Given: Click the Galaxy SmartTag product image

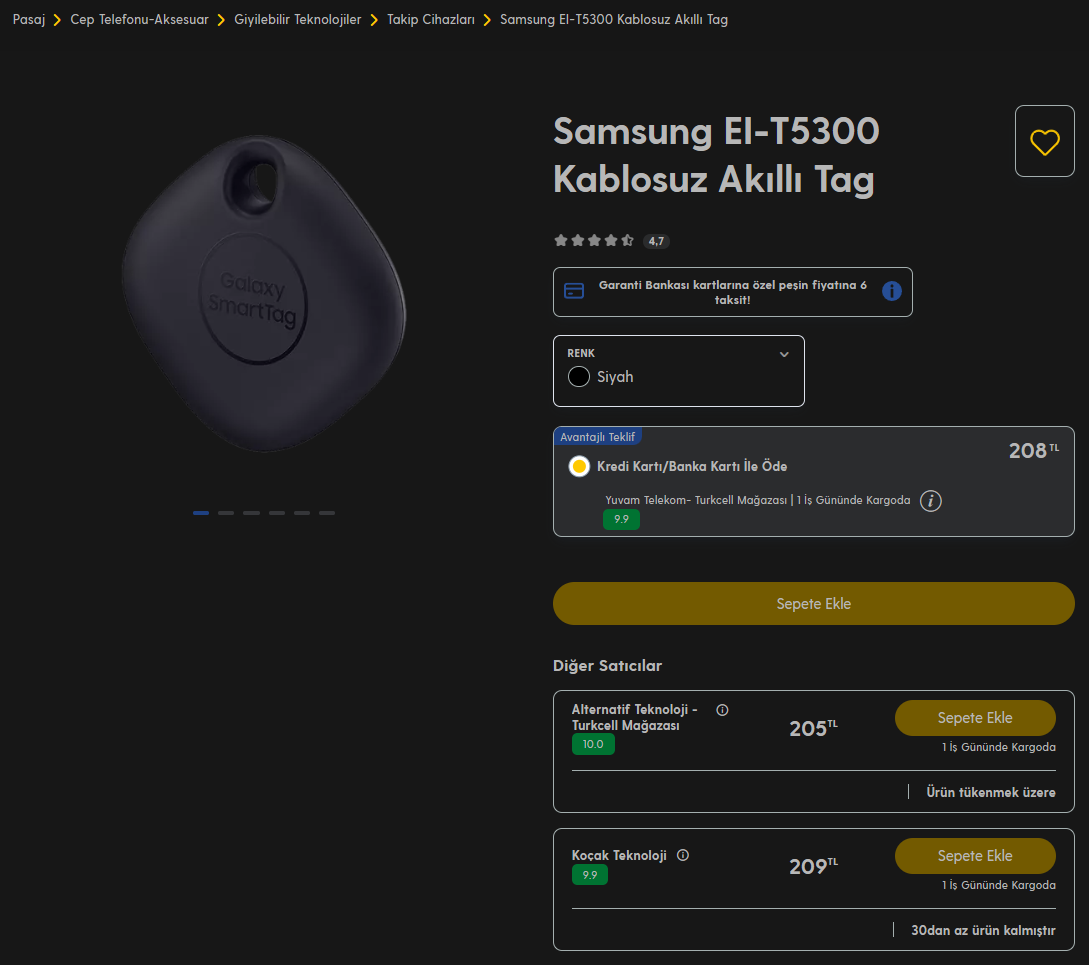Looking at the screenshot, I should point(265,294).
